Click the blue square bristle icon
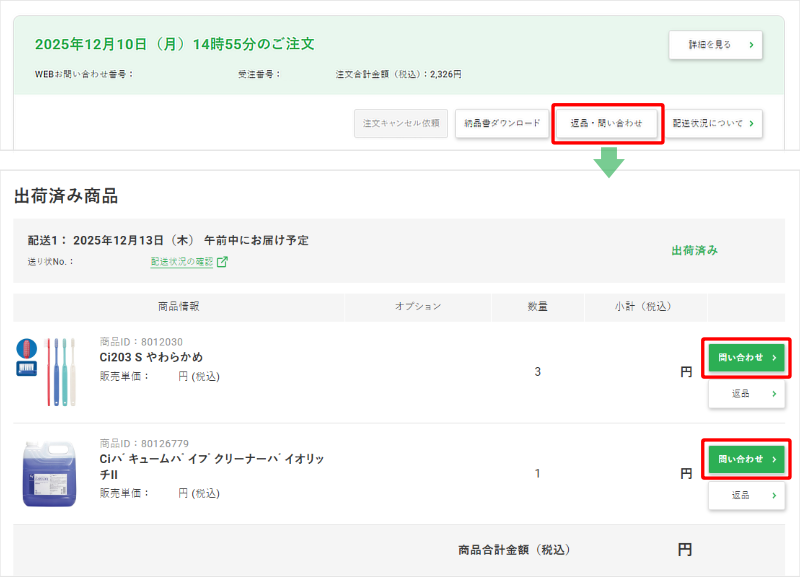The width and height of the screenshot is (800, 577). coord(27,369)
